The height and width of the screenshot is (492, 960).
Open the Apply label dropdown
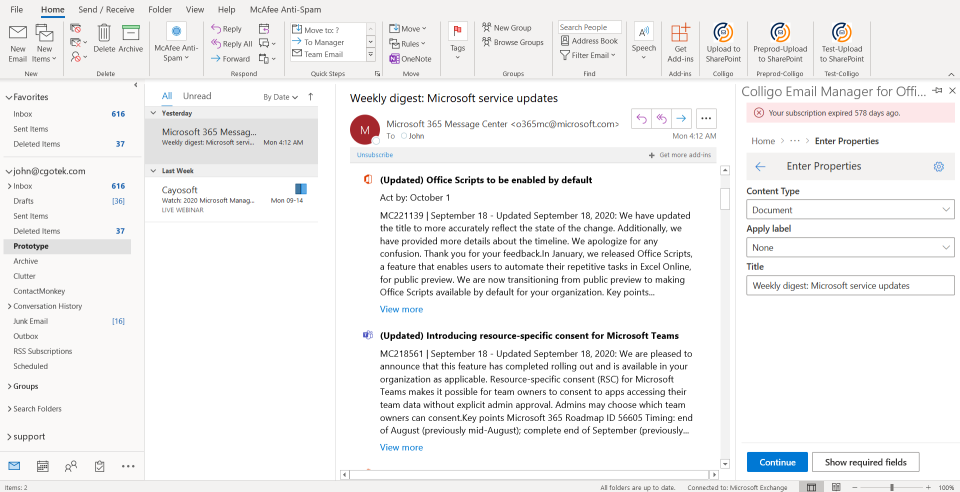[x=850, y=247]
